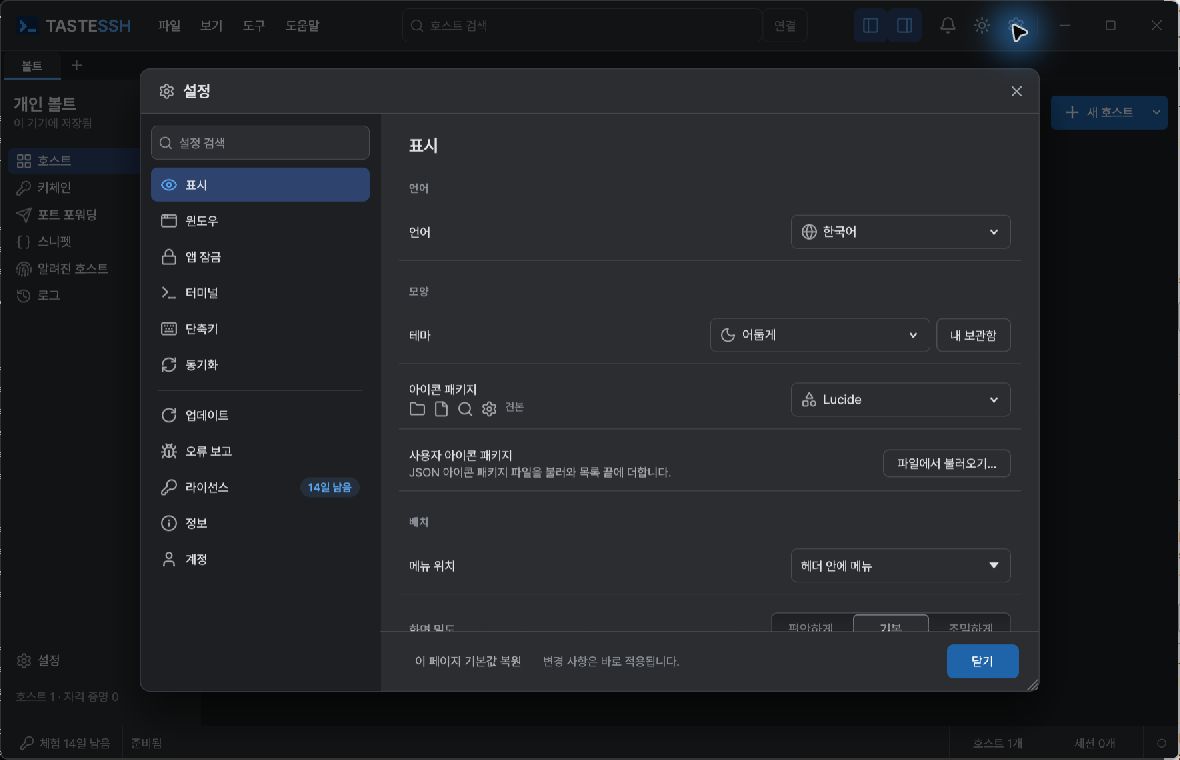This screenshot has width=1180, height=760.
Task: Click the gear settings icon in title bar
Action: (1015, 26)
